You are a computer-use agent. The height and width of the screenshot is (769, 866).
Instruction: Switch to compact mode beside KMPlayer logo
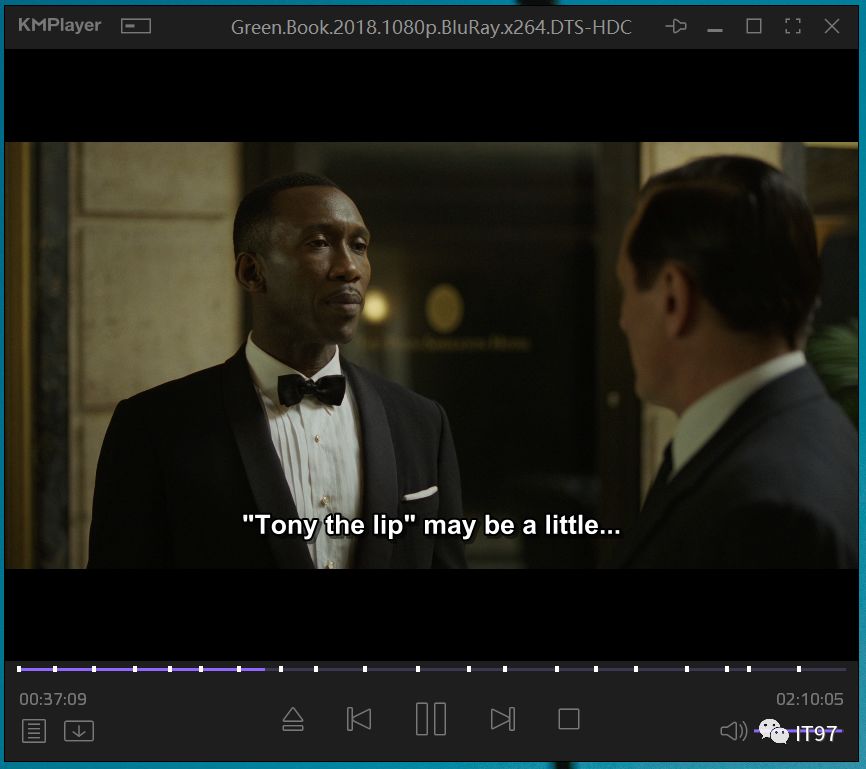[x=136, y=26]
